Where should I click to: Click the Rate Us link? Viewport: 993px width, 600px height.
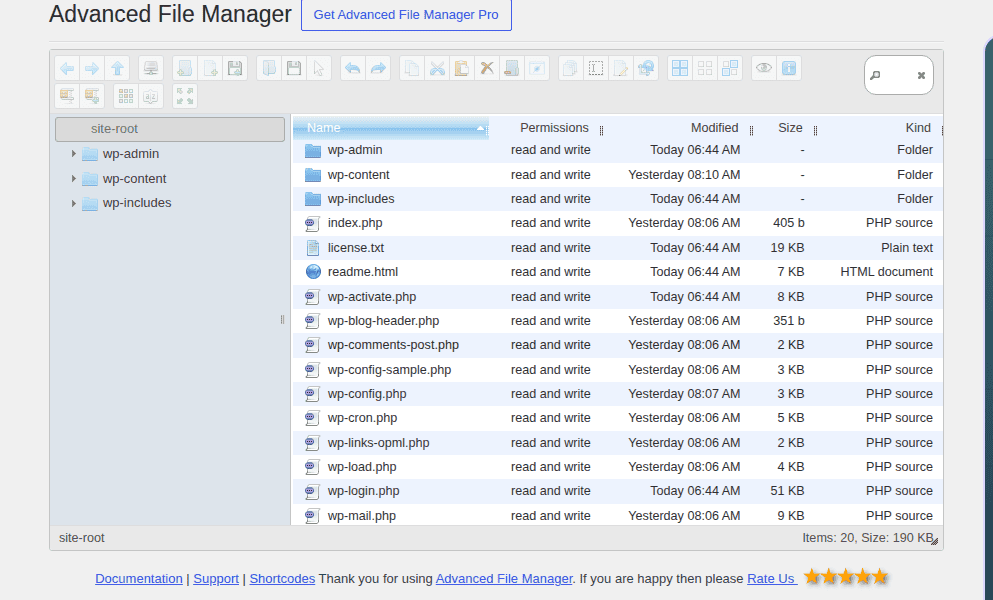click(772, 578)
